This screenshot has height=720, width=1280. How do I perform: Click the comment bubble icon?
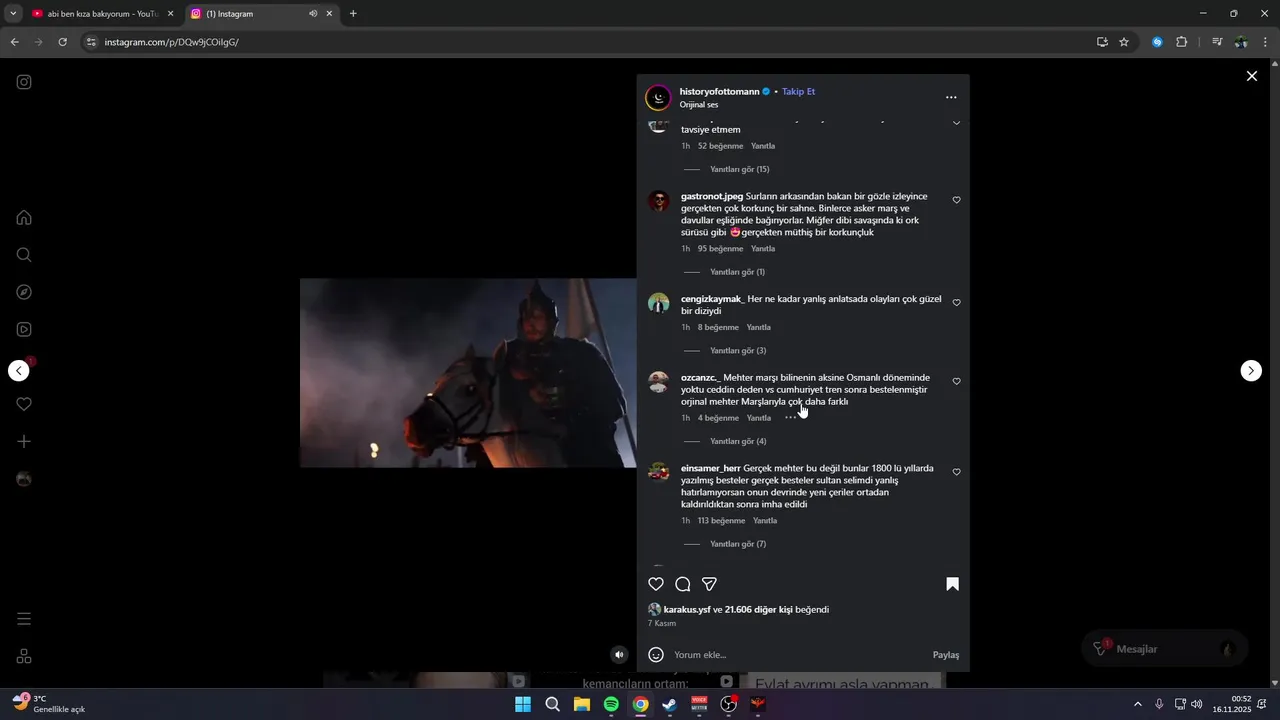point(683,584)
